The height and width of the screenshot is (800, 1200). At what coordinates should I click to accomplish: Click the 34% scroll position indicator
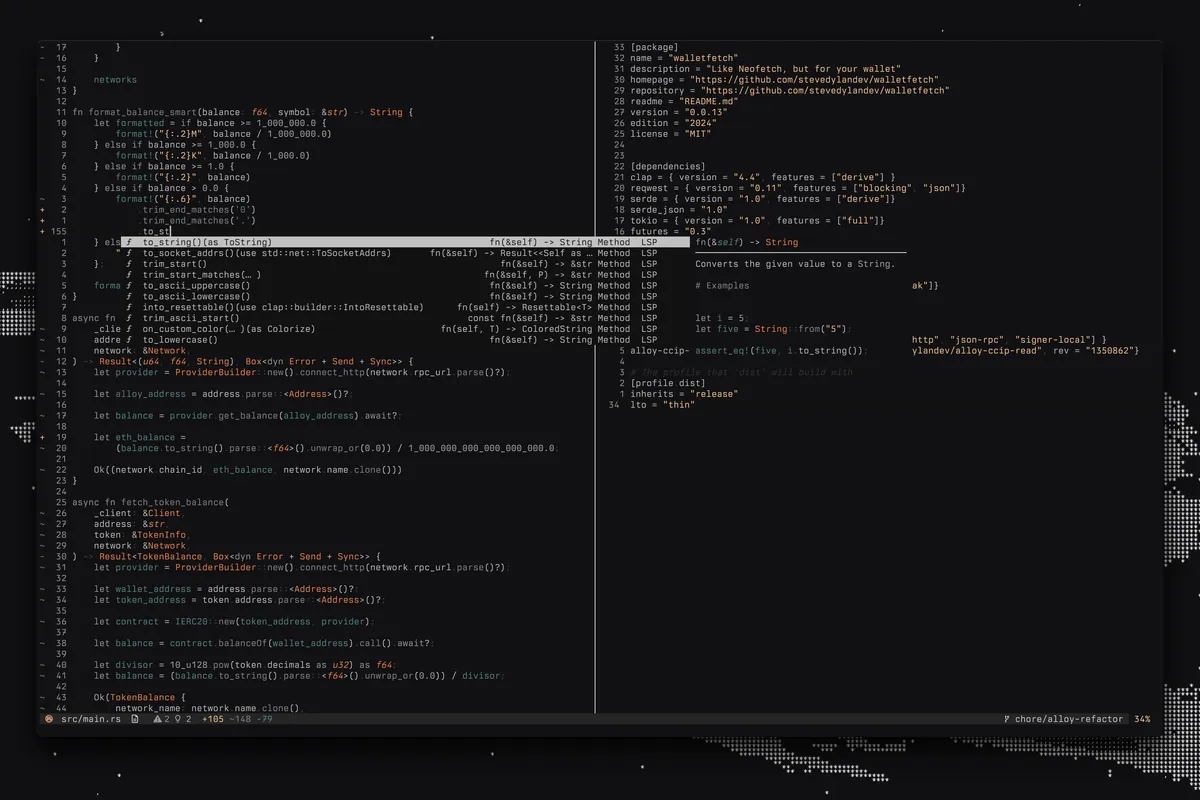coord(1142,719)
